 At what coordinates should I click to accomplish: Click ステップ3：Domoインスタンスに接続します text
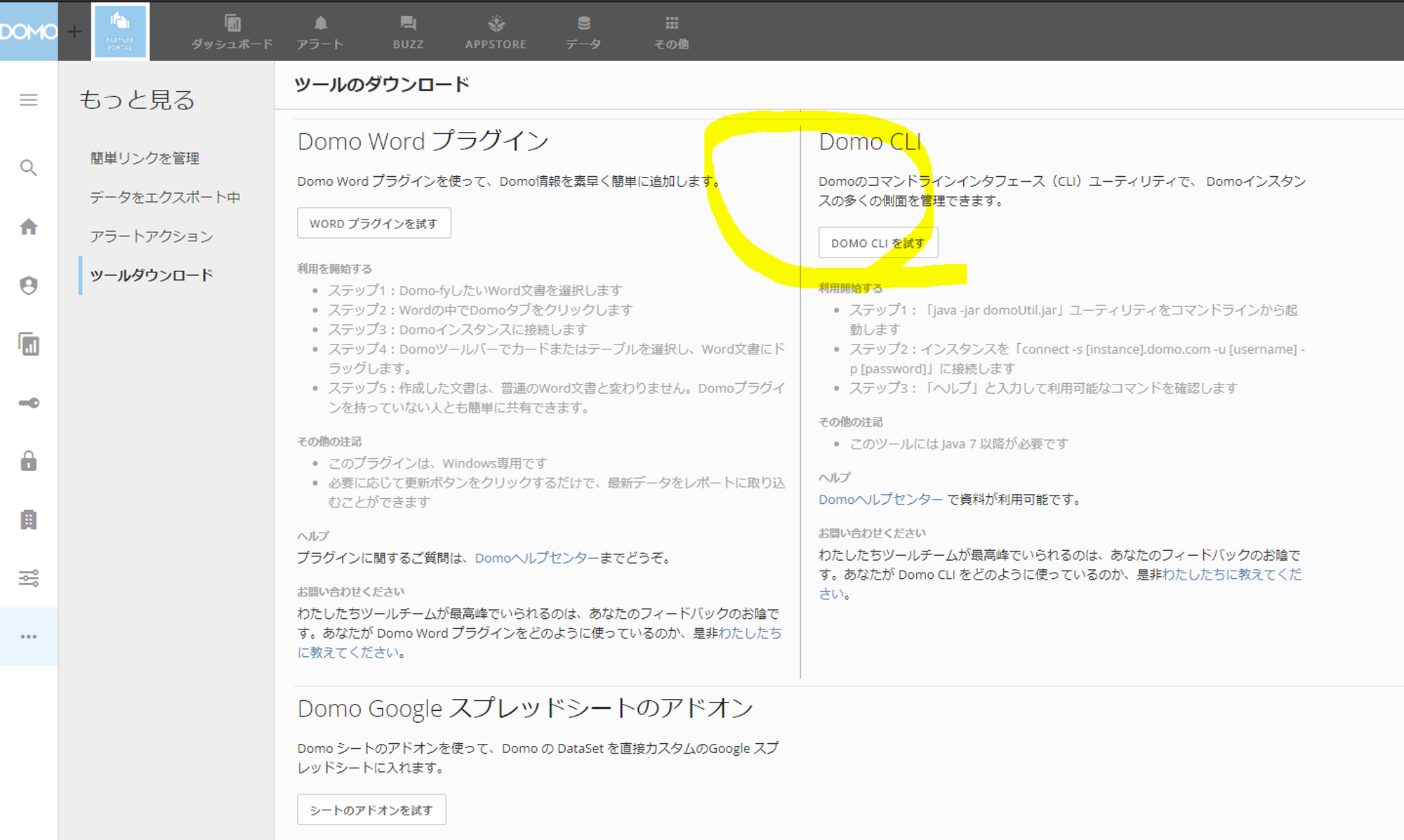tap(458, 329)
